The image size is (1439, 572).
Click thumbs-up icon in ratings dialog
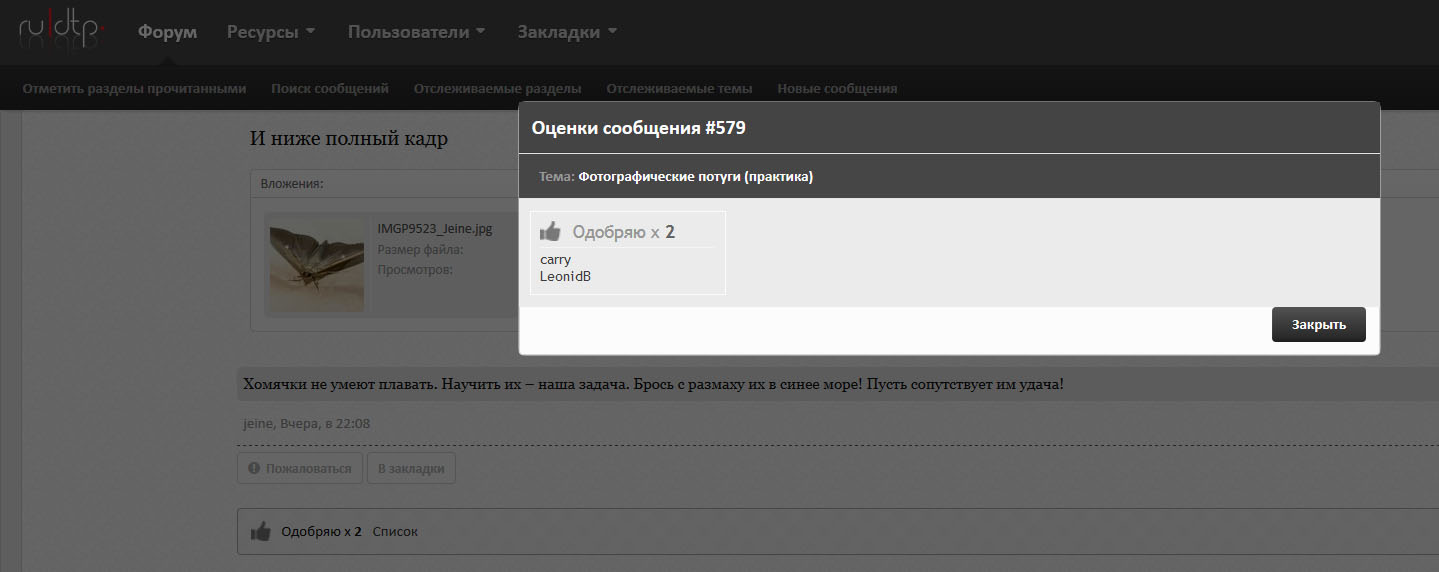[550, 232]
